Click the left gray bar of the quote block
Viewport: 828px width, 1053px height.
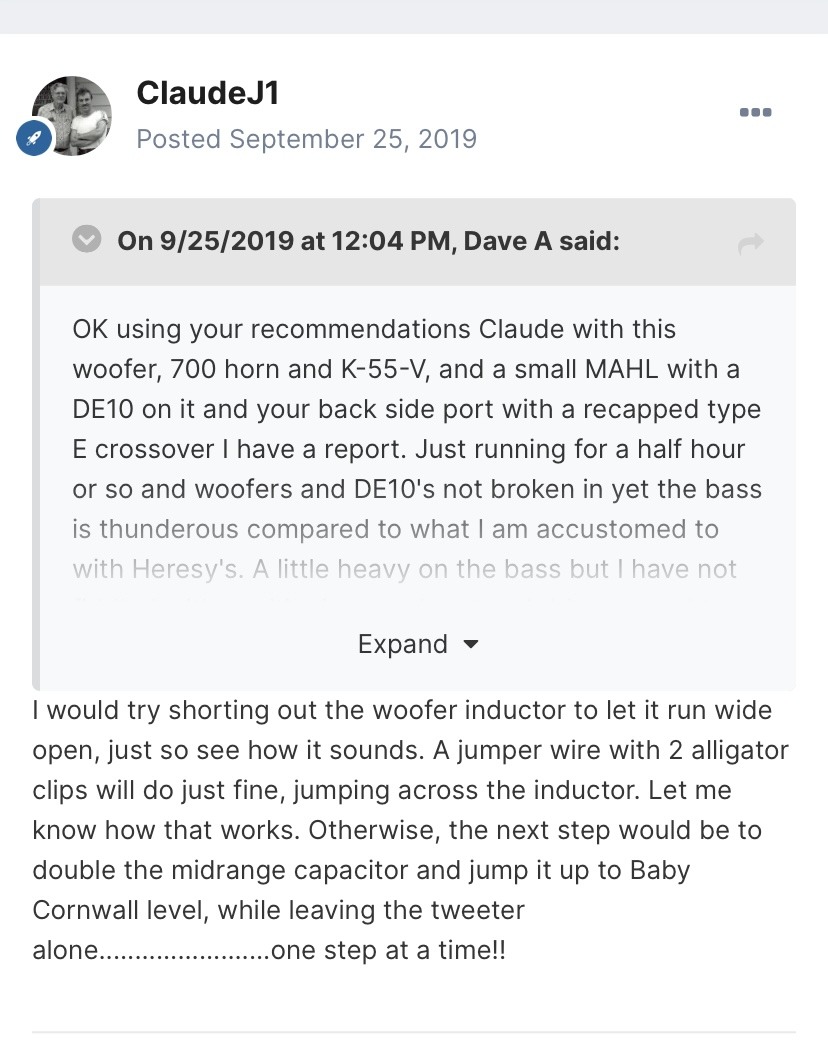coord(36,445)
